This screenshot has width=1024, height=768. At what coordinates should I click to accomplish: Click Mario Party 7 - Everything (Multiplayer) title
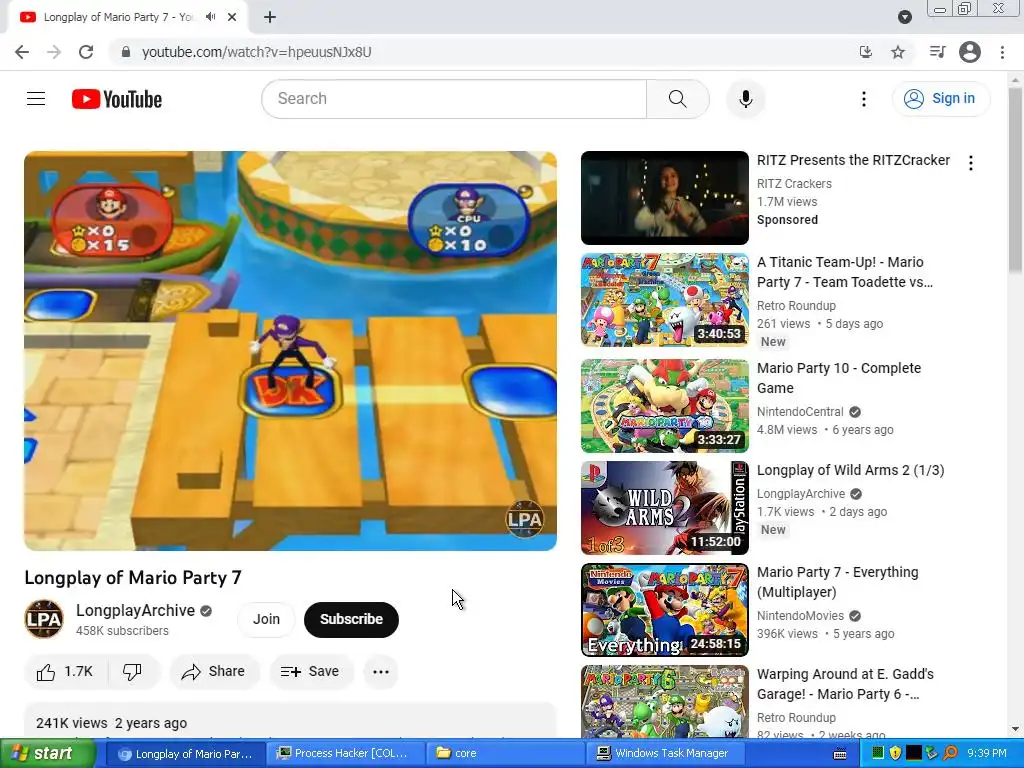click(x=837, y=582)
